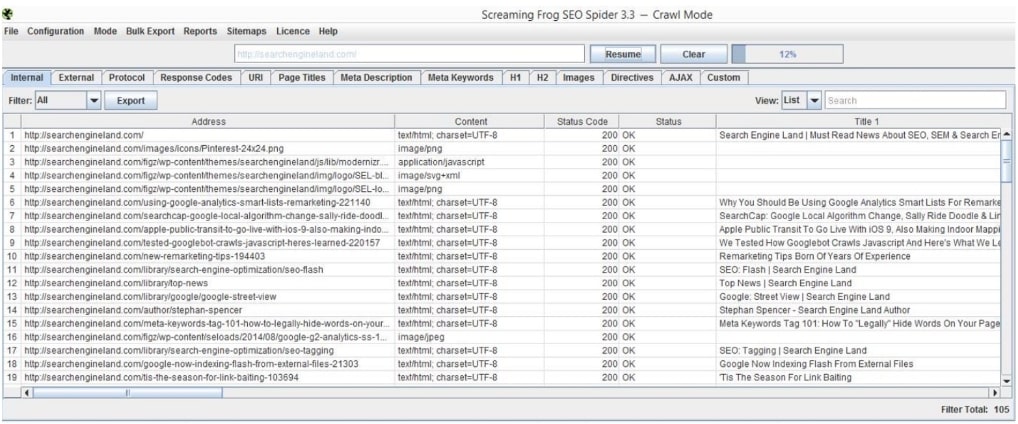This screenshot has height=424, width=1018.
Task: Resume the crawl
Action: click(x=623, y=55)
